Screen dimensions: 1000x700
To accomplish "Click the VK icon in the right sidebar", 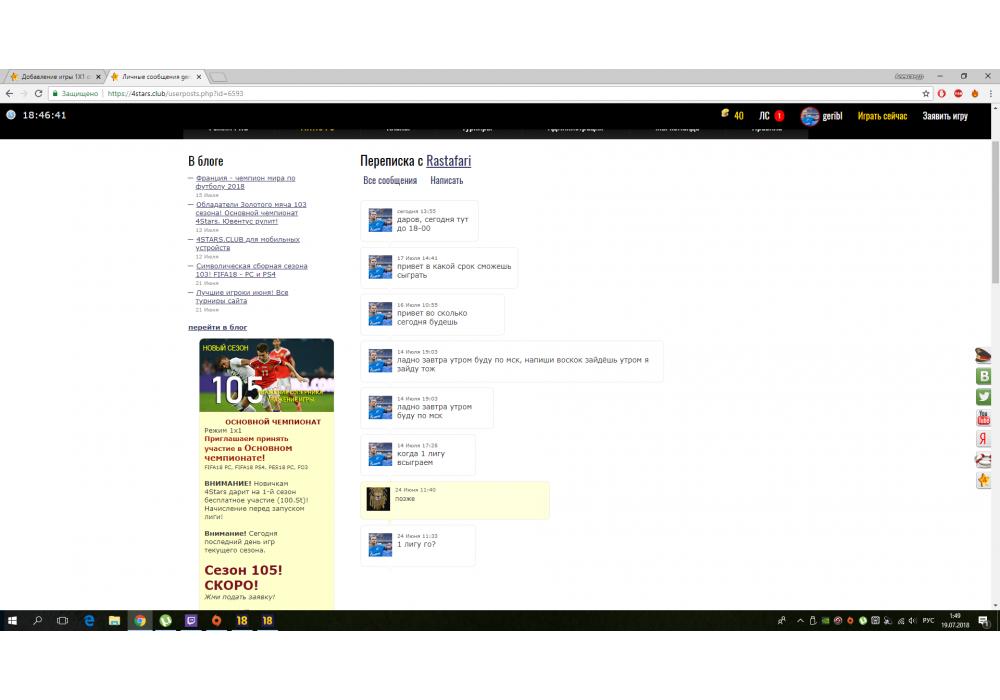I will 983,376.
